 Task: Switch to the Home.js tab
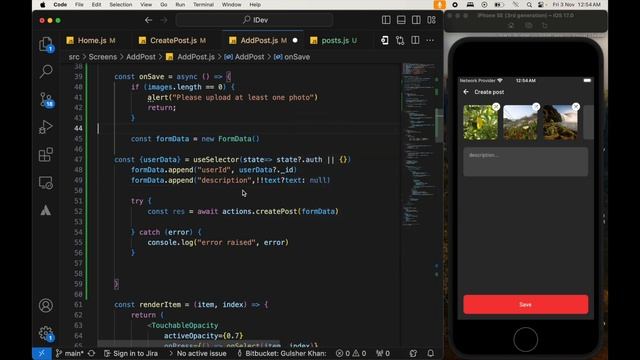(x=91, y=40)
